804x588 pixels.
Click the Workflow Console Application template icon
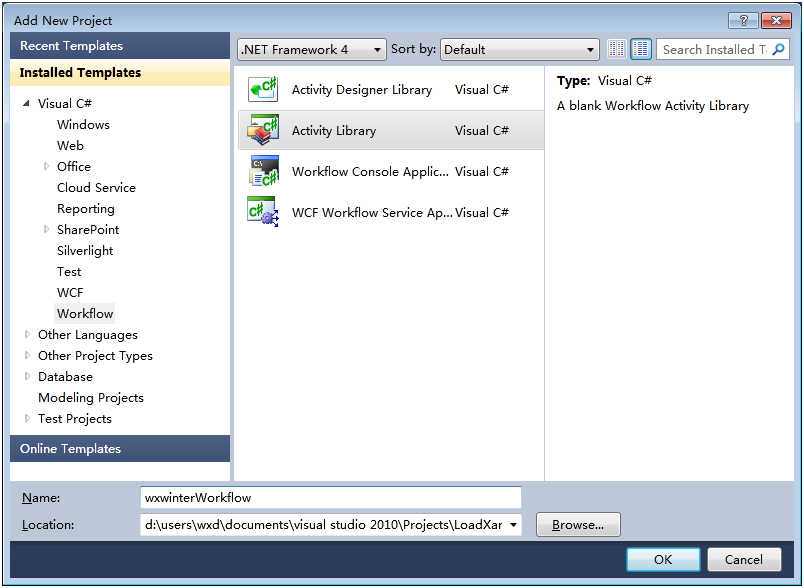263,171
